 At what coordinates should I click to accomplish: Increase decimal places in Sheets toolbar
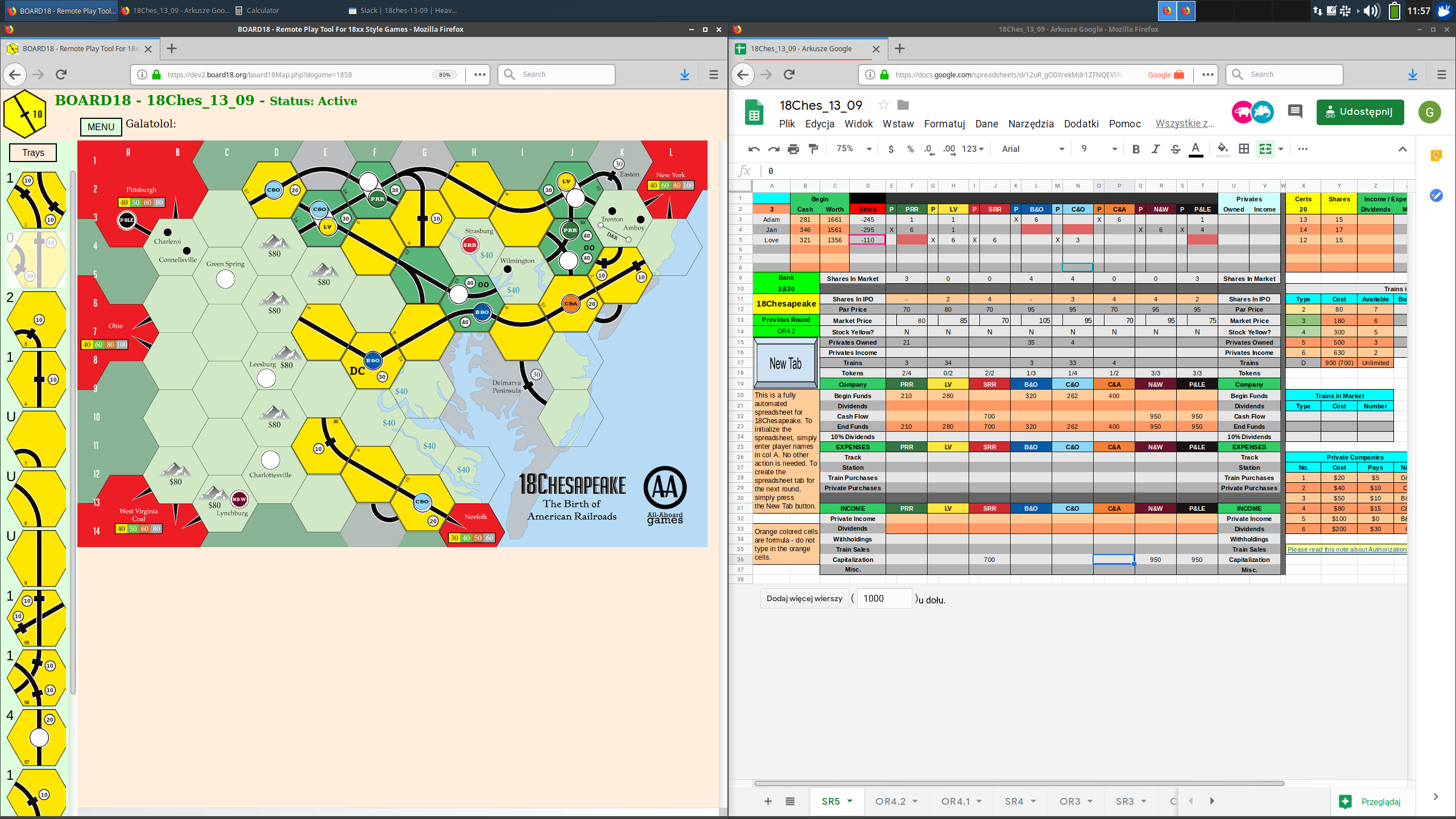click(x=949, y=149)
